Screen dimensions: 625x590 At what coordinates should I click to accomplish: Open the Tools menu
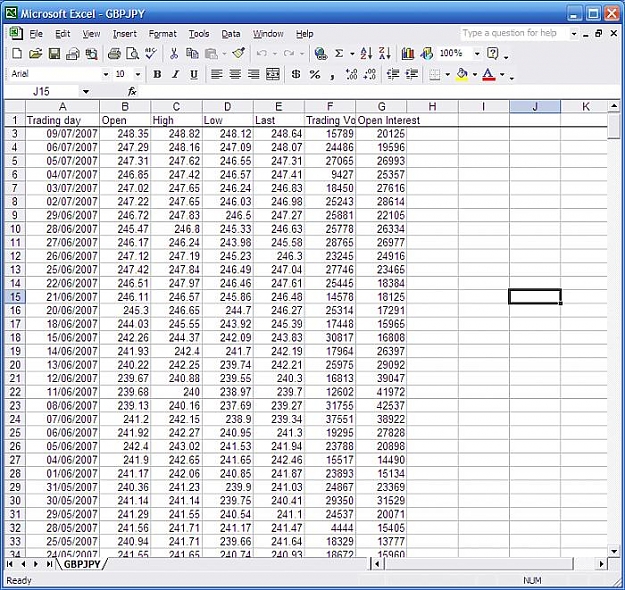pos(199,34)
